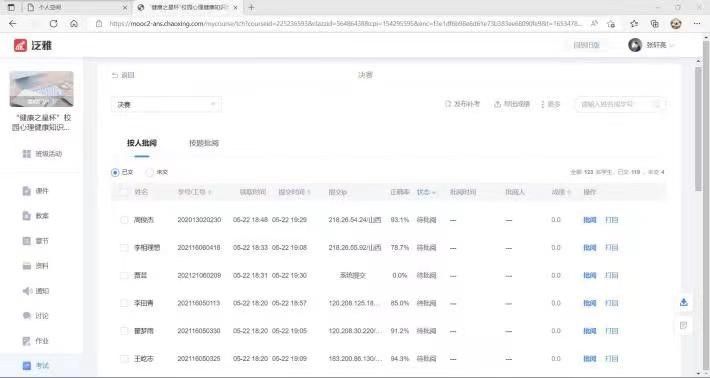Image resolution: width=710 pixels, height=378 pixels.
Task: Click floating download icon on right edge
Action: (x=684, y=302)
